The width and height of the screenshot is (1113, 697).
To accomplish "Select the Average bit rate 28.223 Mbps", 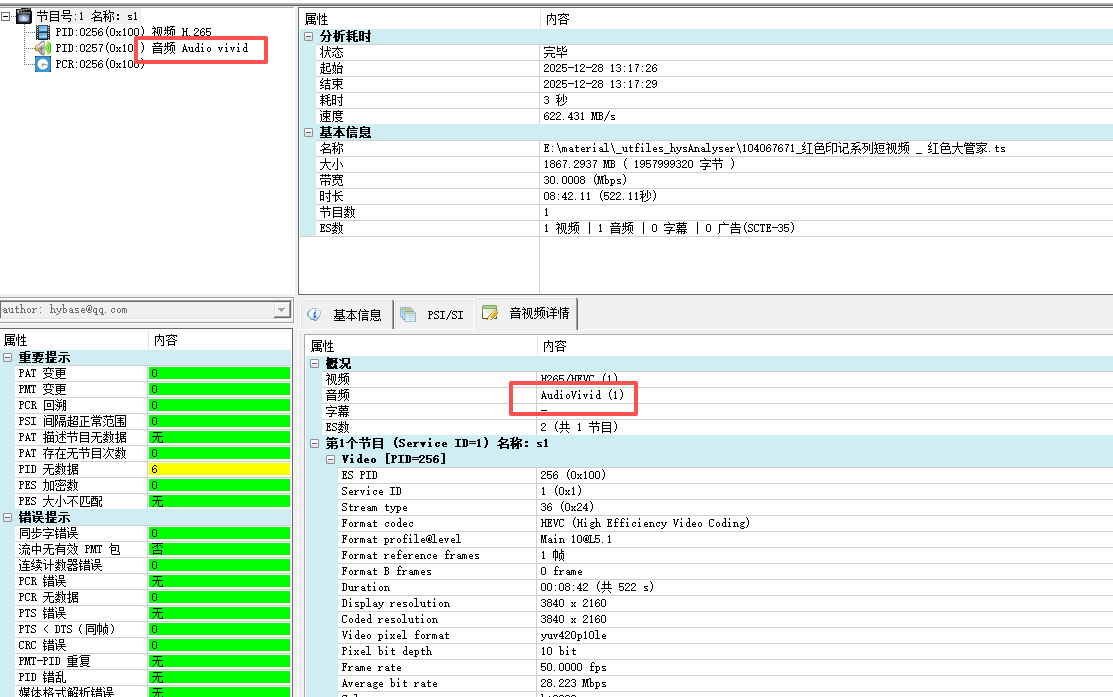I will [573, 683].
